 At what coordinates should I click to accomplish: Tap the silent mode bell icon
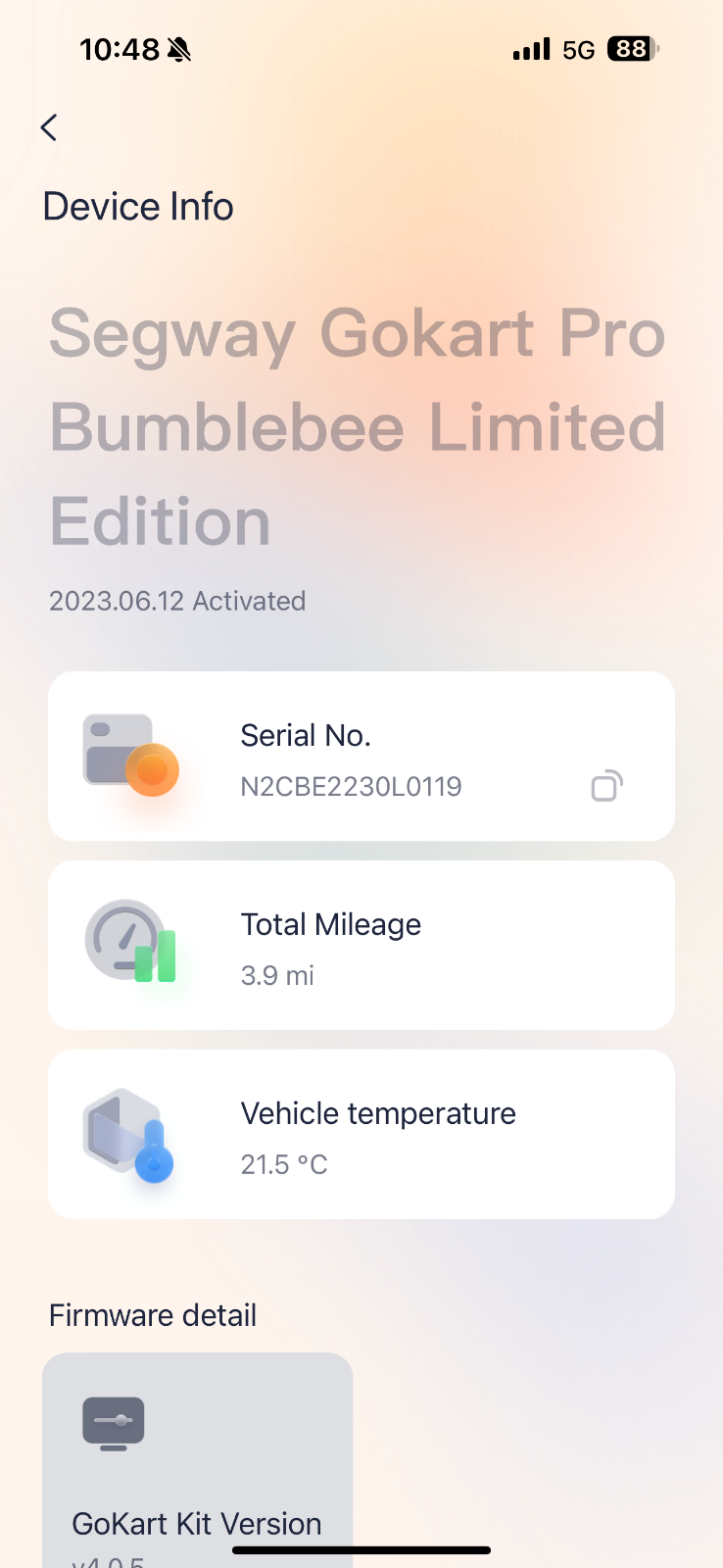(179, 50)
